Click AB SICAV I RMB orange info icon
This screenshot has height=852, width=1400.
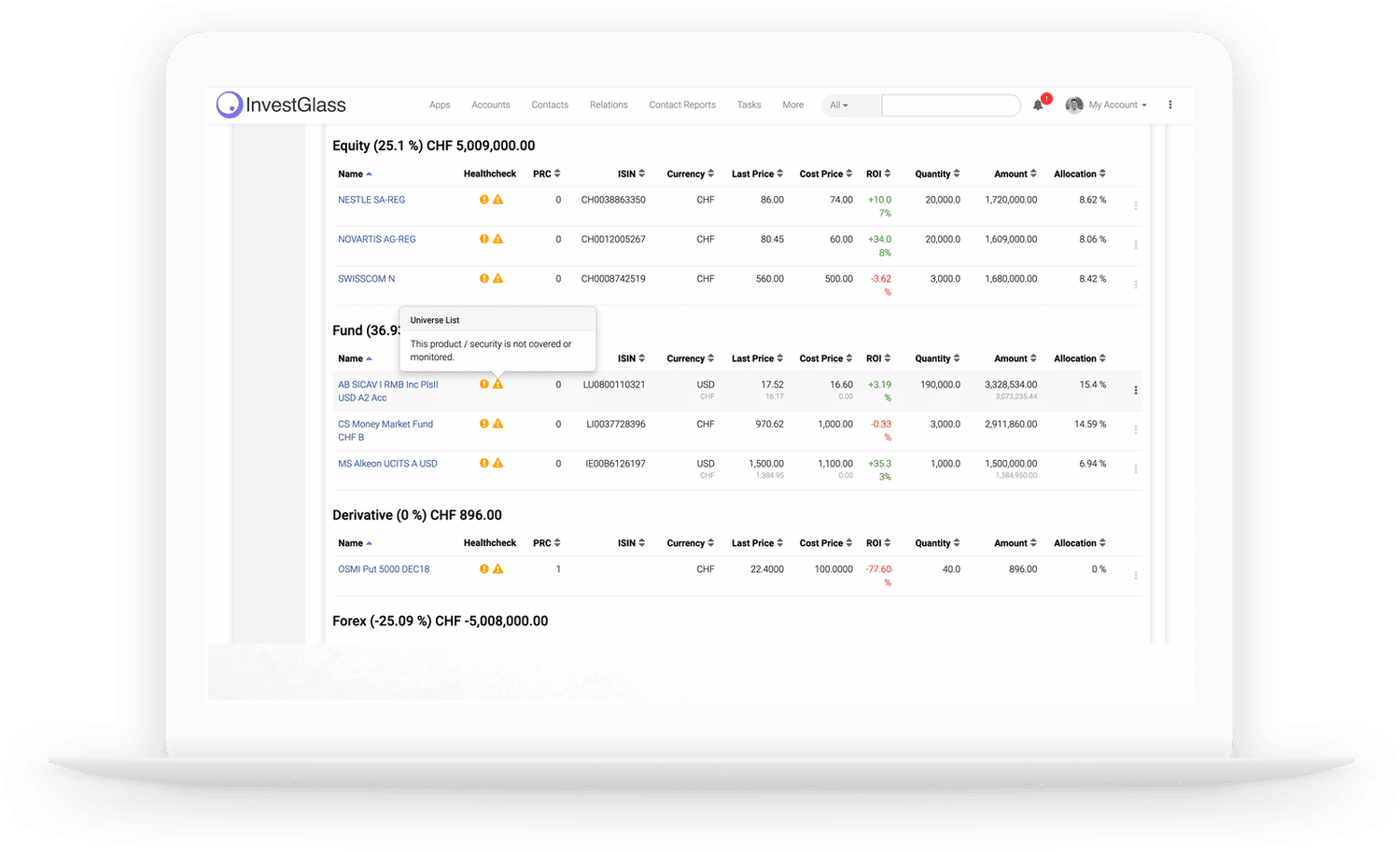coord(484,384)
